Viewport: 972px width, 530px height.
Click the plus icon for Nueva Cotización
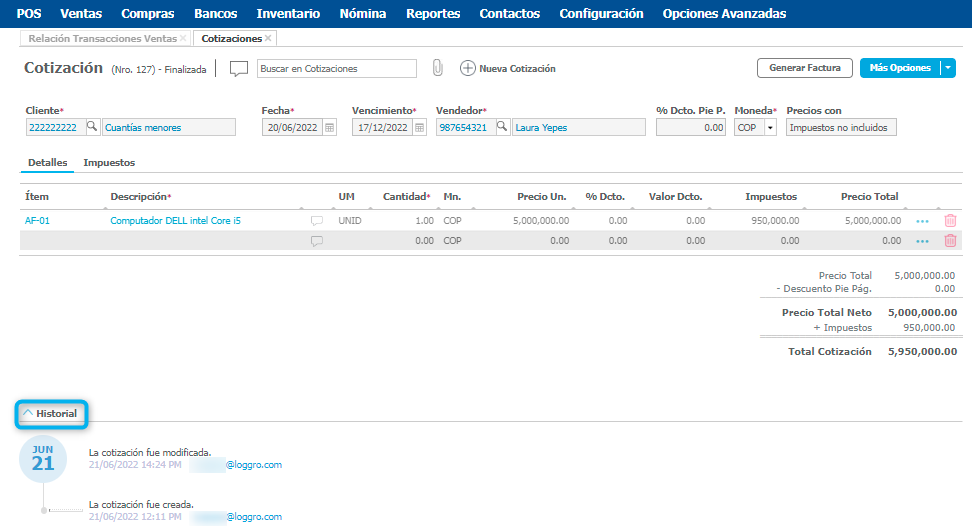pos(467,68)
